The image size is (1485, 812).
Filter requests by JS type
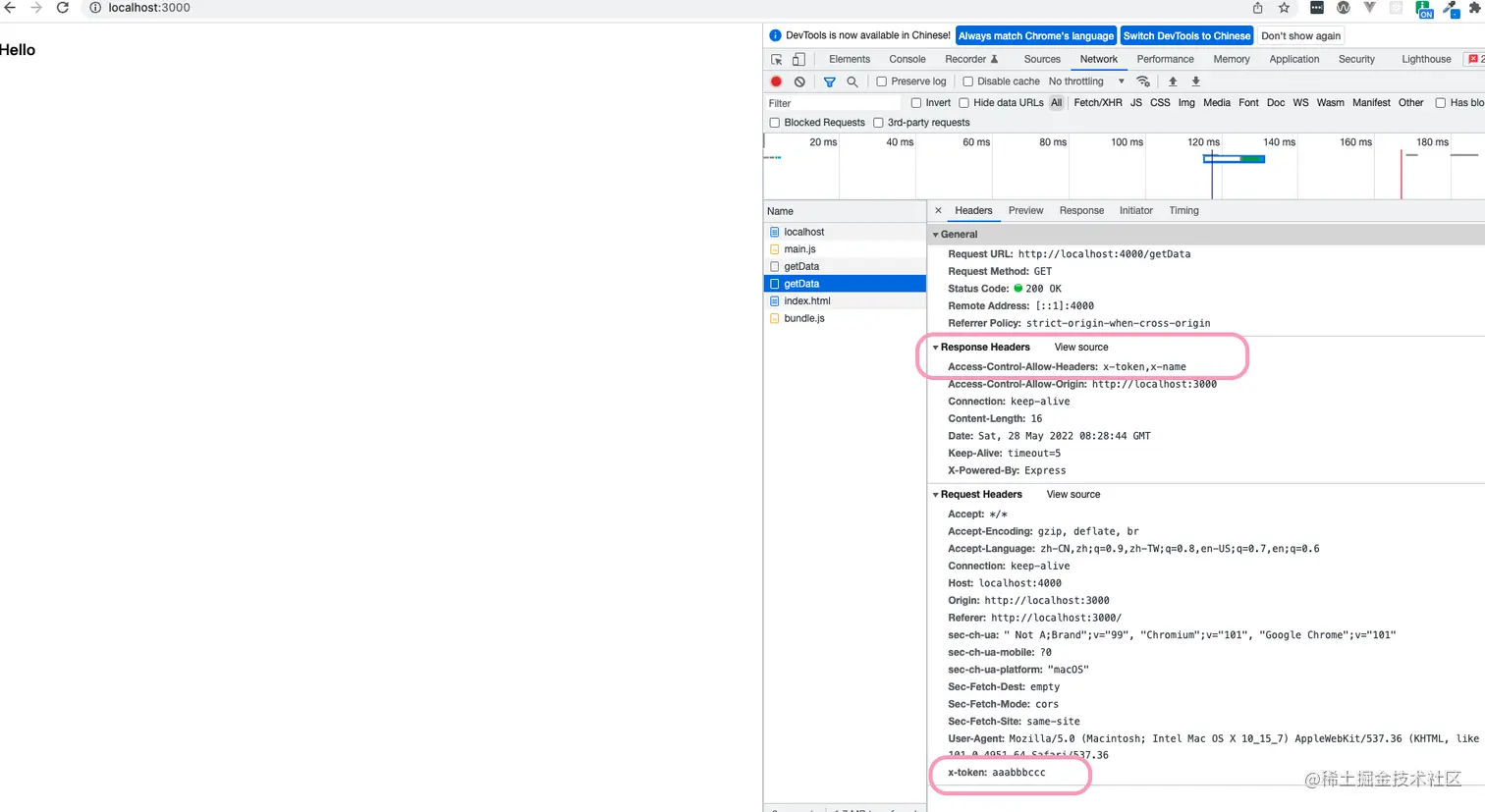pyautogui.click(x=1136, y=103)
